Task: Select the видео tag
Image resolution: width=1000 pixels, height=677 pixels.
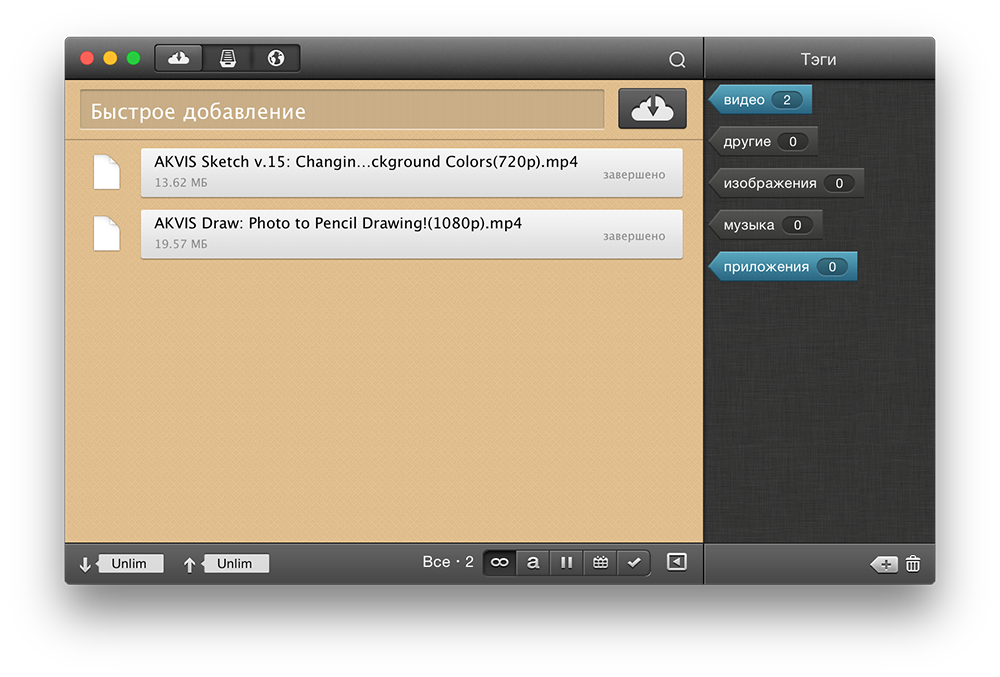Action: 760,100
